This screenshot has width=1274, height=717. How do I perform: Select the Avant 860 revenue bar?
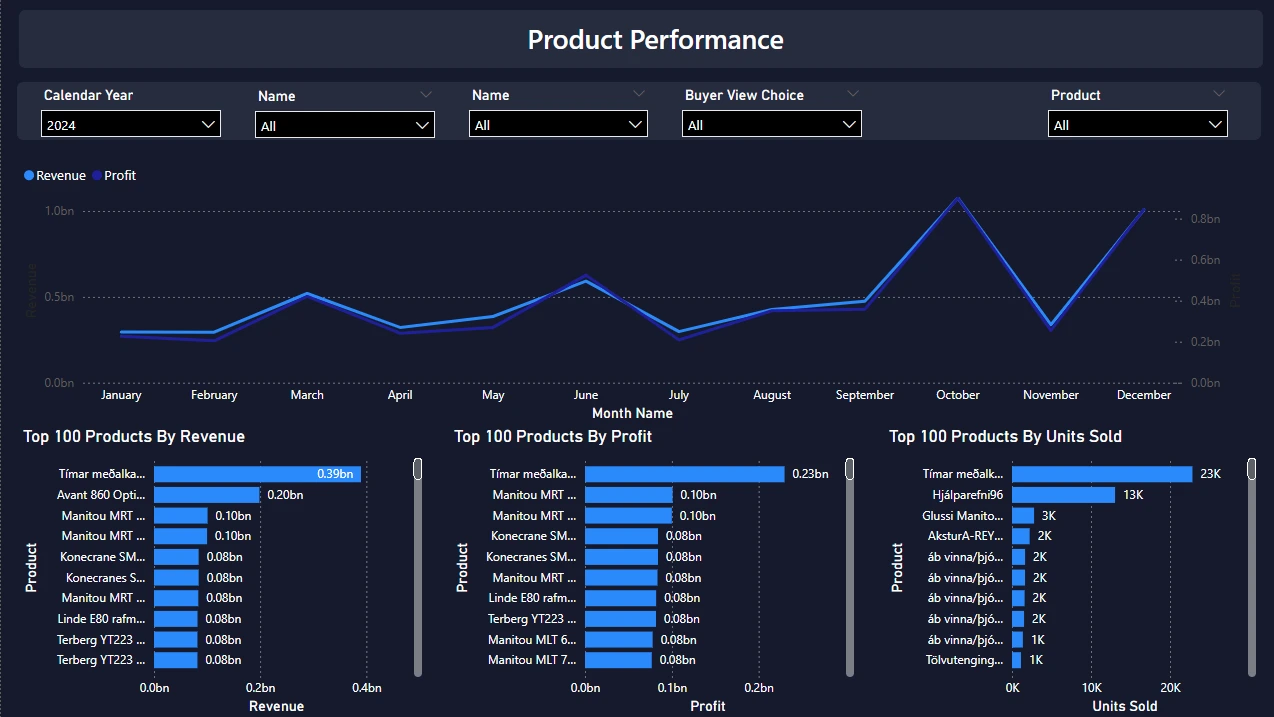(207, 495)
